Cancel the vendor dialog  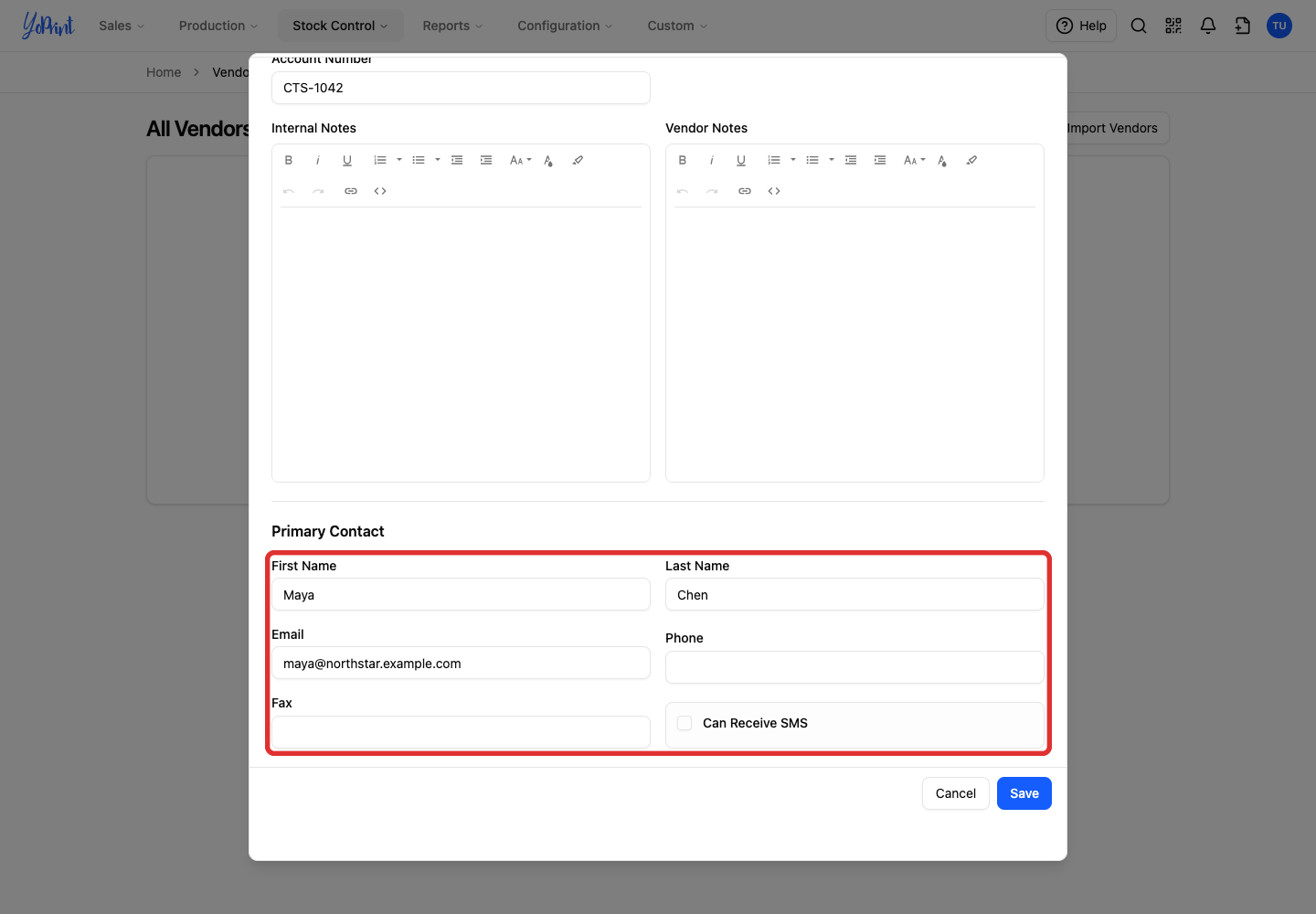(x=956, y=793)
